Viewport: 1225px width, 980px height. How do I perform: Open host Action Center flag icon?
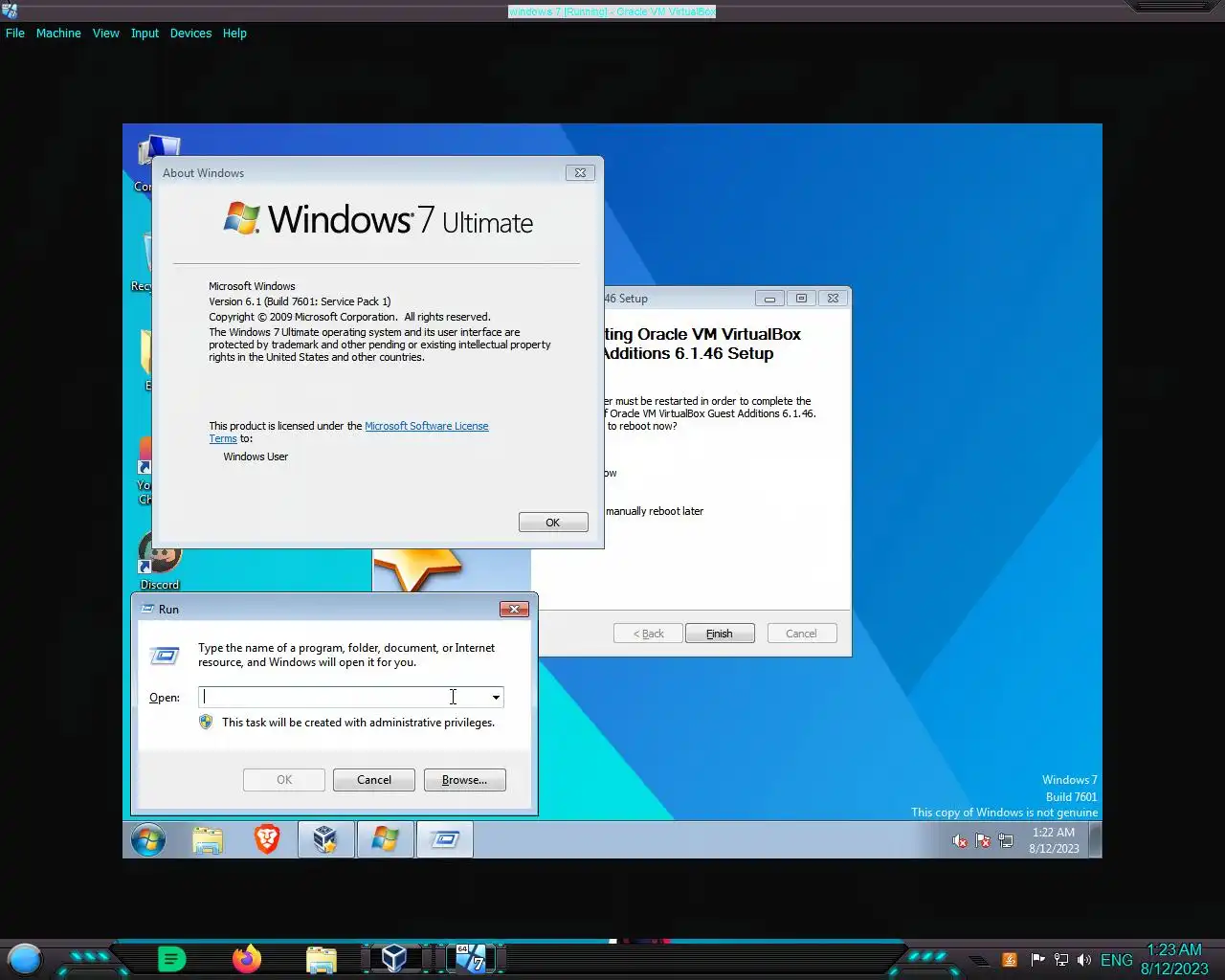tap(1037, 960)
